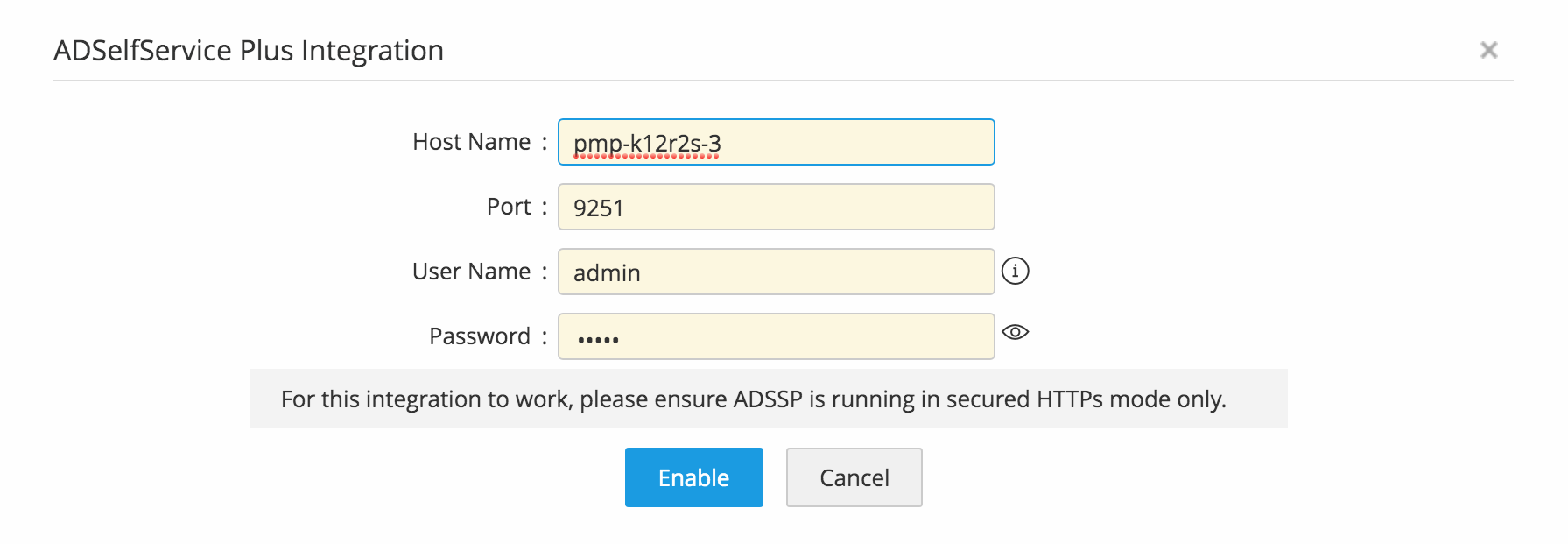This screenshot has width=1568, height=544.
Task: Click the ADSelfService Plus Integration title
Action: click(x=249, y=51)
